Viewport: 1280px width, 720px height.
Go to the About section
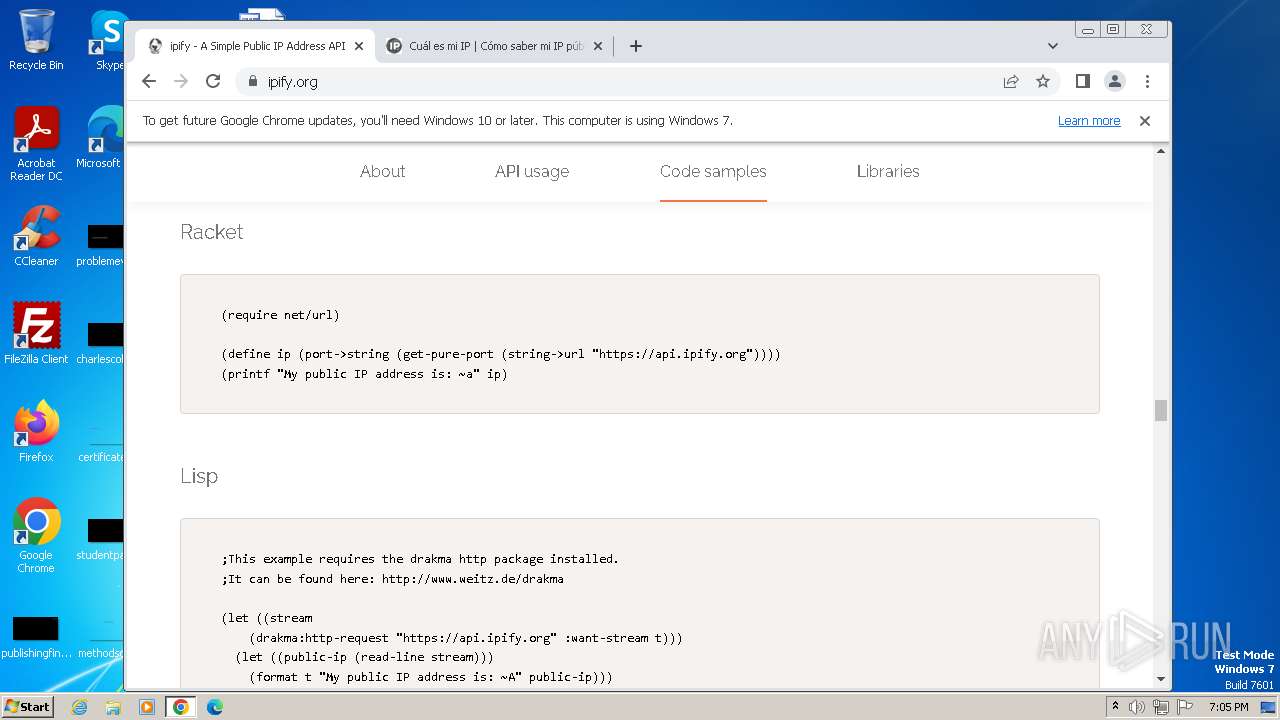[382, 171]
